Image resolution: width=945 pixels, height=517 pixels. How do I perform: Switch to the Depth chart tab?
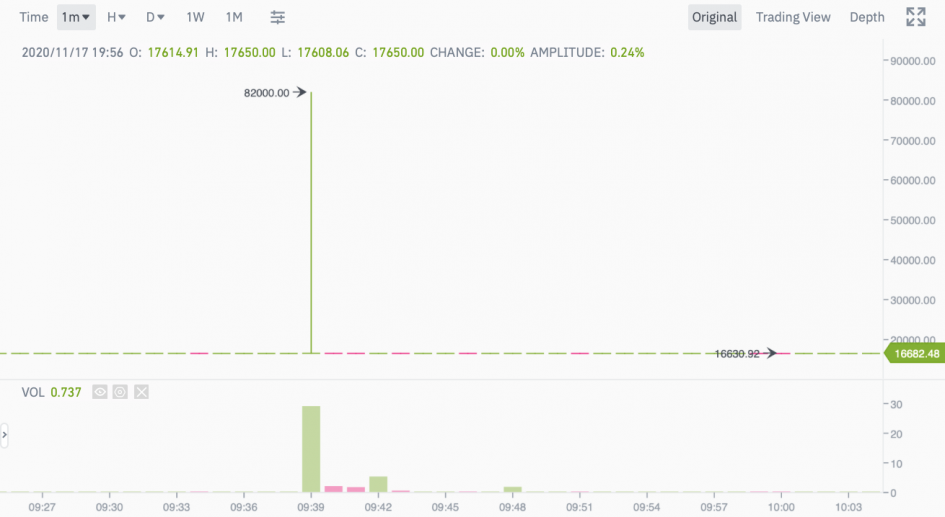click(x=867, y=17)
